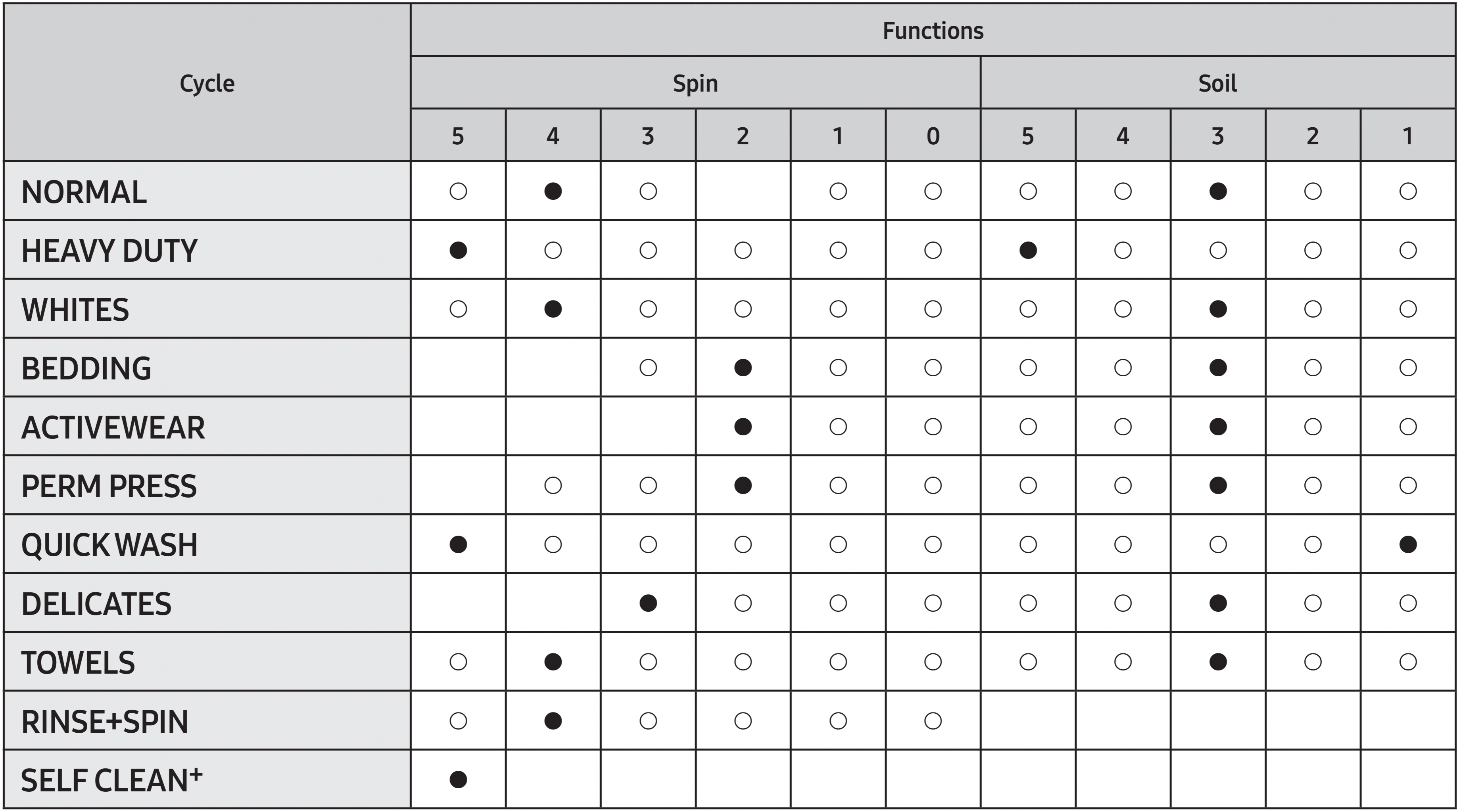The image size is (1459, 812).
Task: Click the Soil column group header
Action: (x=1217, y=83)
